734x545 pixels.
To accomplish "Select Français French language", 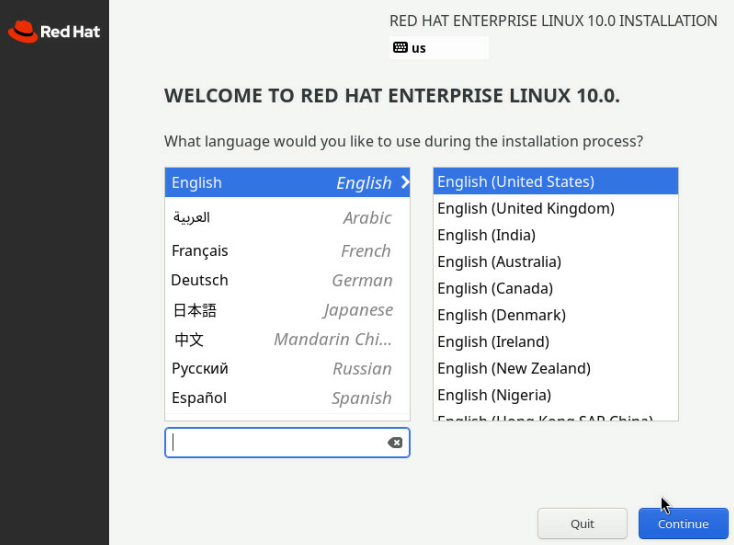I will (x=287, y=251).
